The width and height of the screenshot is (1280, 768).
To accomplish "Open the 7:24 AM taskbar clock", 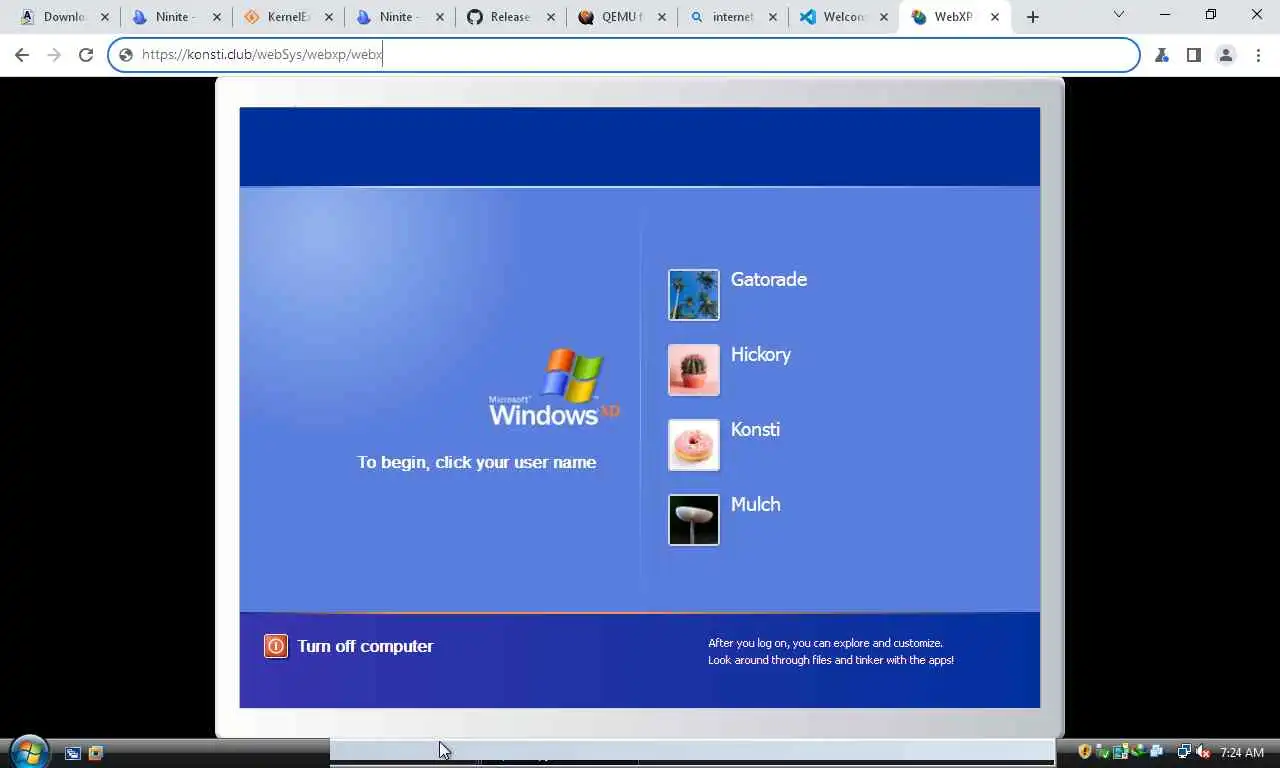I will pyautogui.click(x=1242, y=753).
